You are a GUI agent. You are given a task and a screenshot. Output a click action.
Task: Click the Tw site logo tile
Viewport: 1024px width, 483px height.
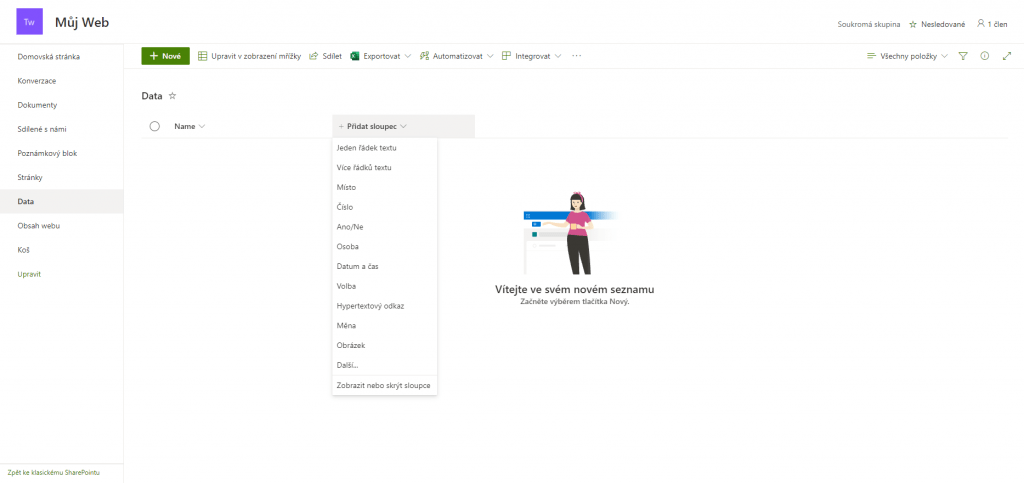pyautogui.click(x=29, y=21)
